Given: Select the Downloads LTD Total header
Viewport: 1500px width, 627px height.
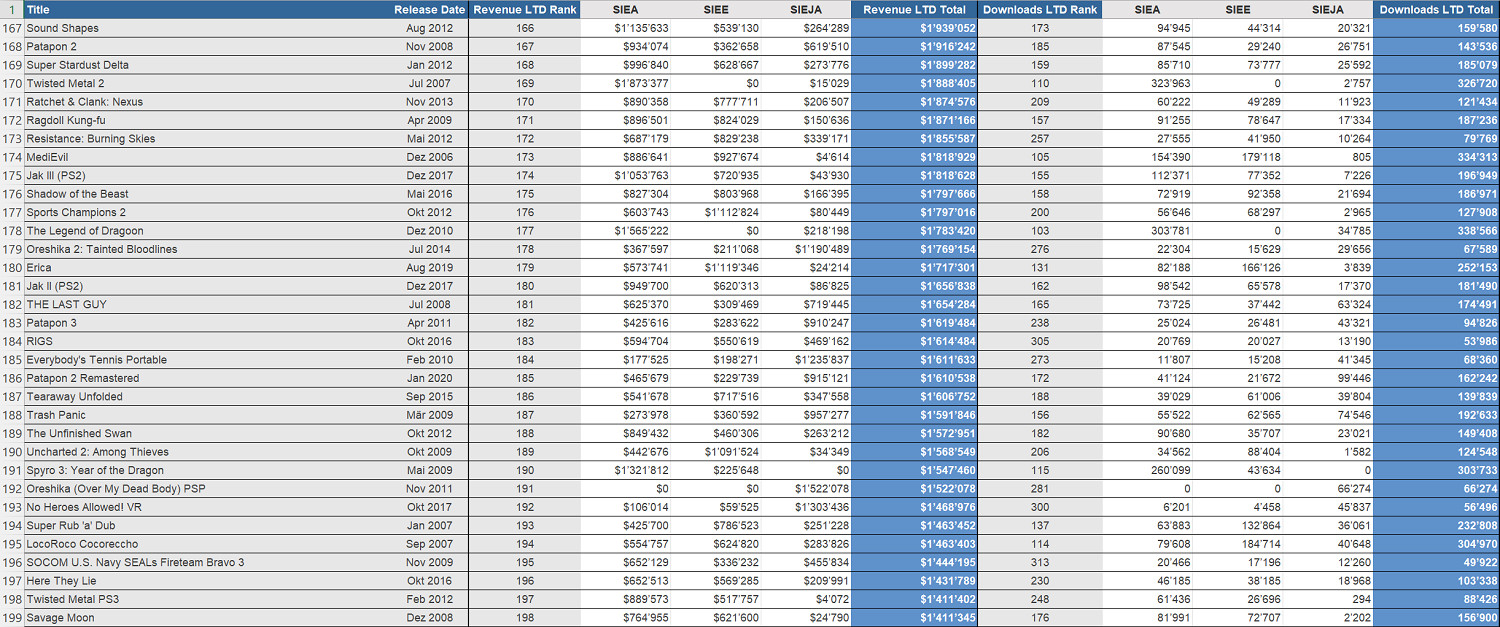Looking at the screenshot, I should click(1436, 9).
